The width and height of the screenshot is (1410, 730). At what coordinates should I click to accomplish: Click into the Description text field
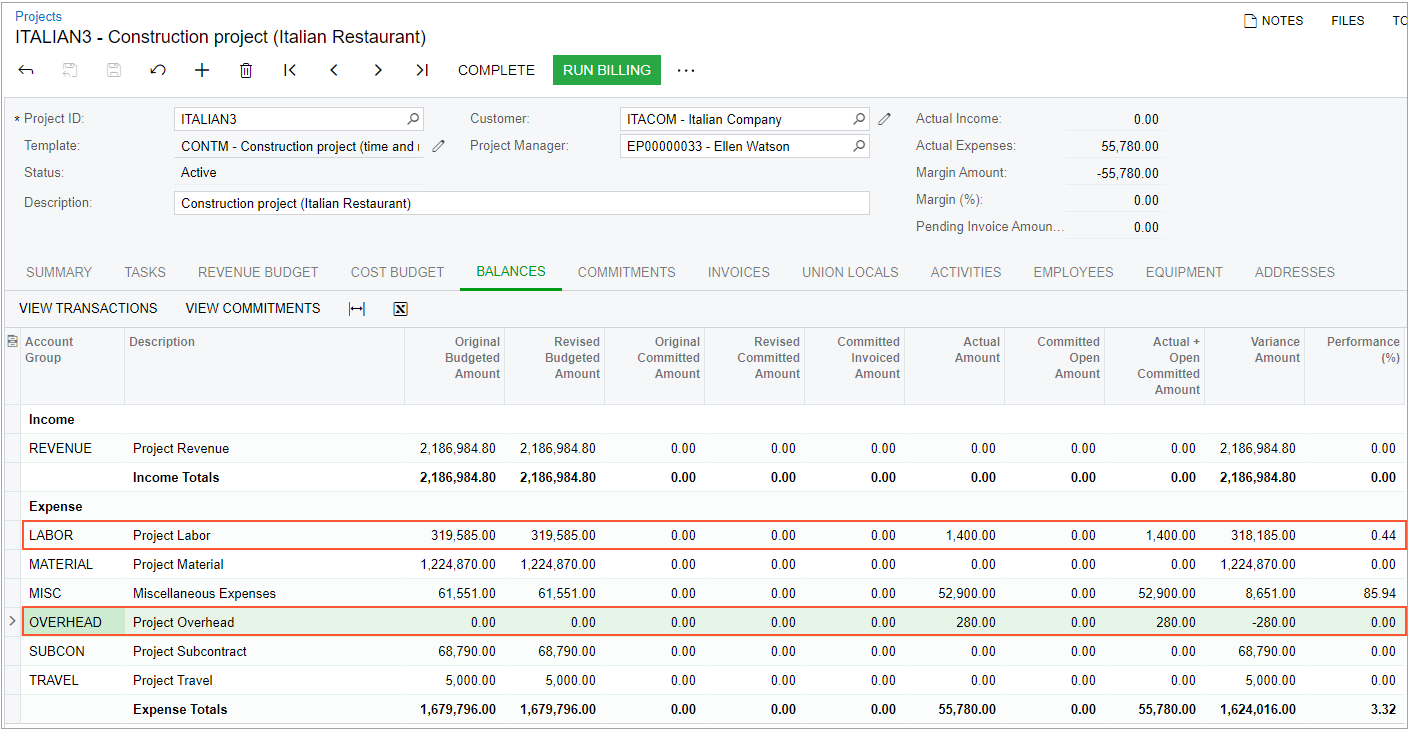tap(520, 203)
